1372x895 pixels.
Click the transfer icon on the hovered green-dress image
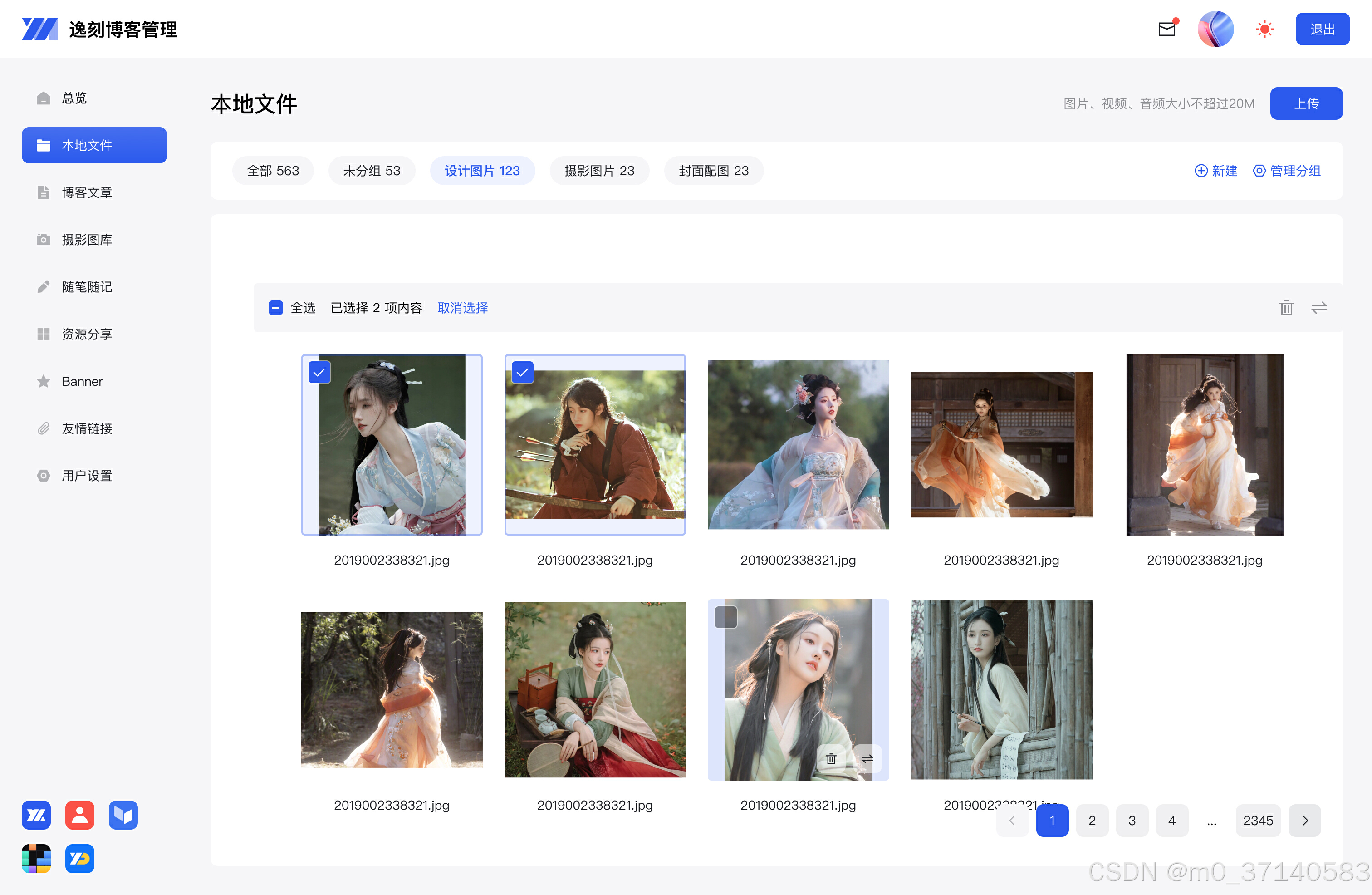pos(867,759)
